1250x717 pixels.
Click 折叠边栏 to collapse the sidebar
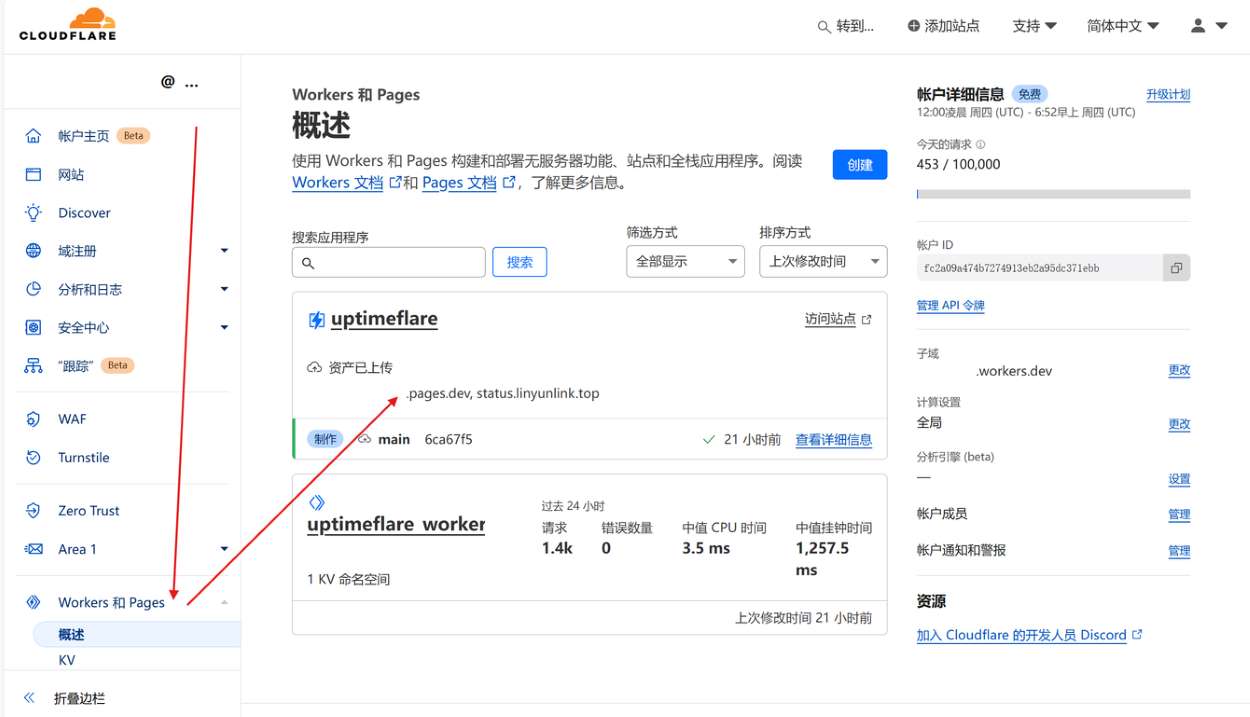[x=79, y=699]
